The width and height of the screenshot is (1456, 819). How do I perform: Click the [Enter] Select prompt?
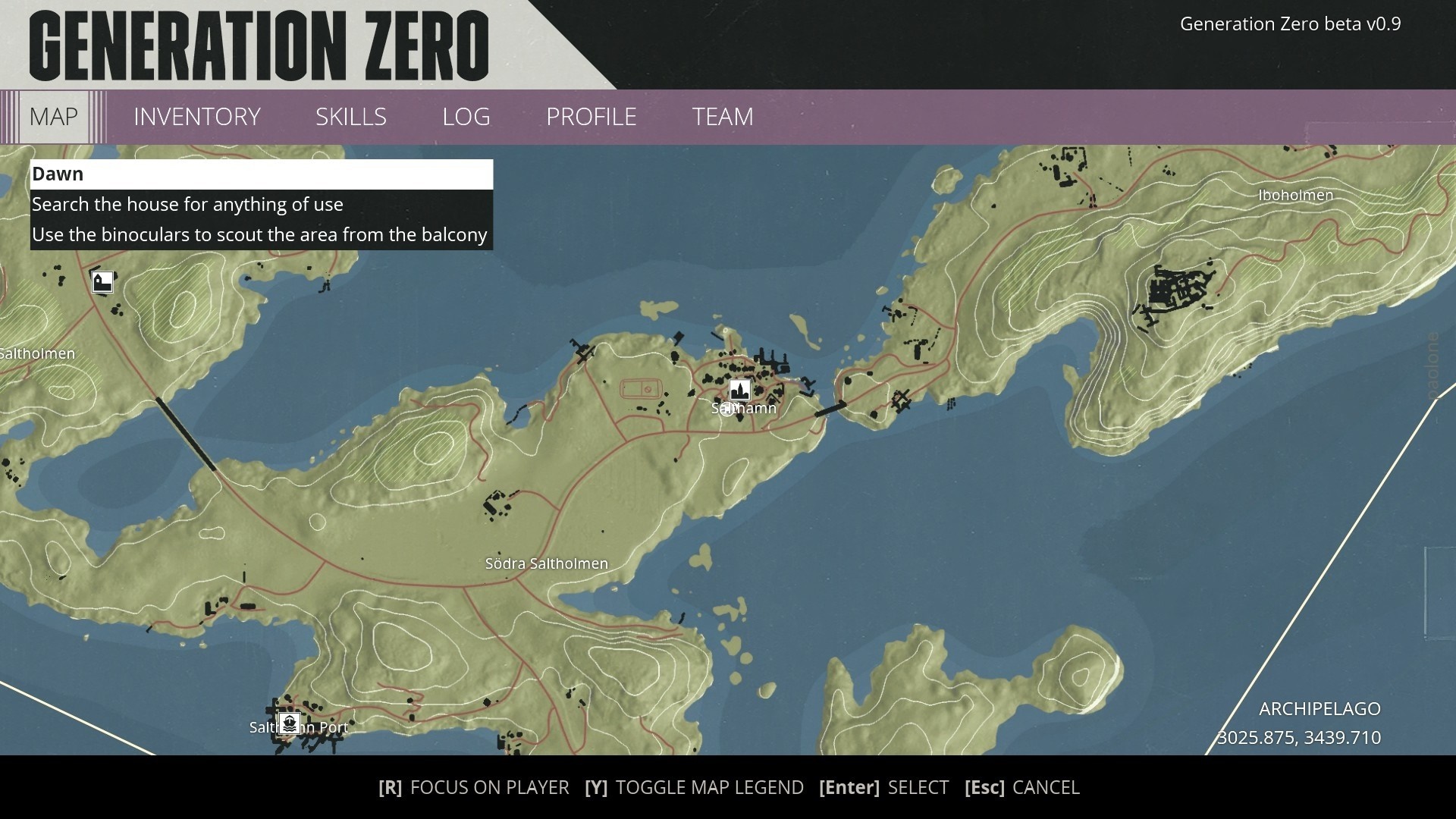pyautogui.click(x=883, y=788)
